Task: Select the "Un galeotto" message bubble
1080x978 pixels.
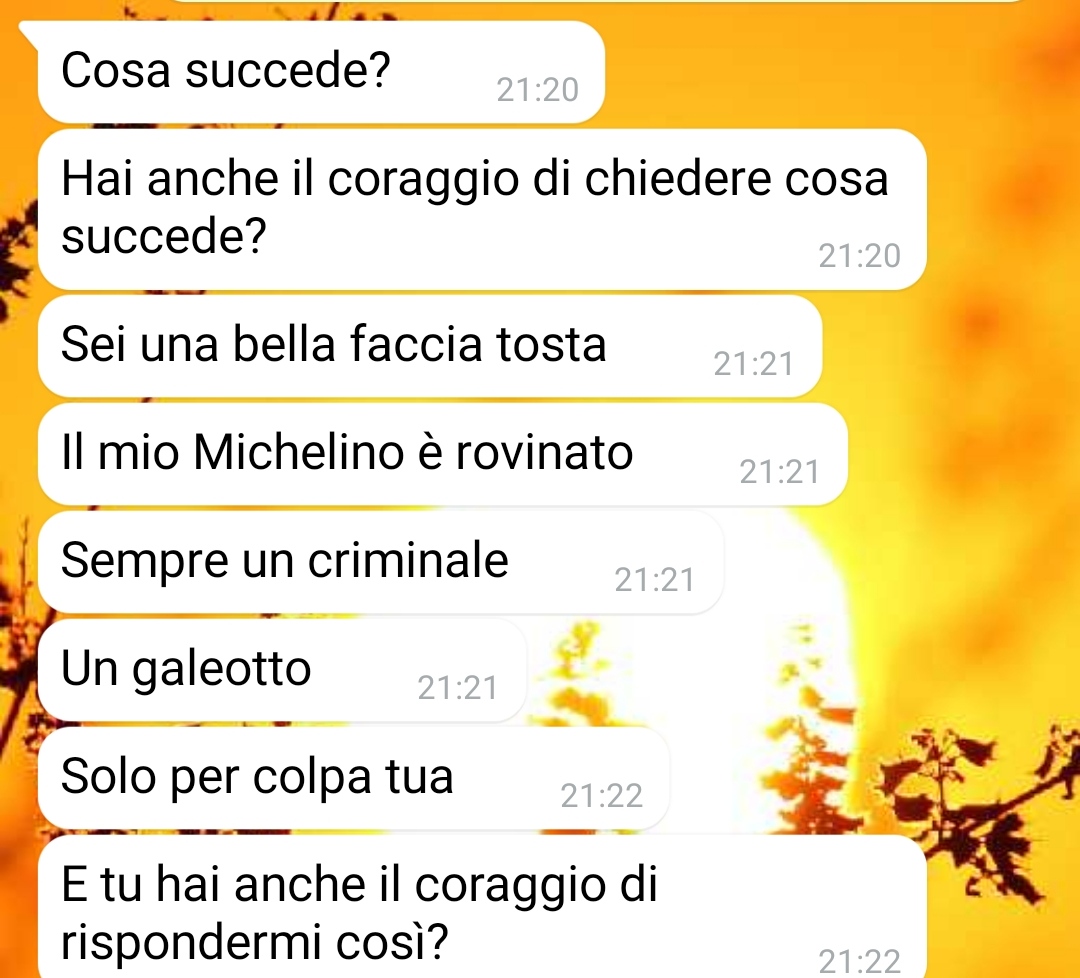Action: [282, 670]
